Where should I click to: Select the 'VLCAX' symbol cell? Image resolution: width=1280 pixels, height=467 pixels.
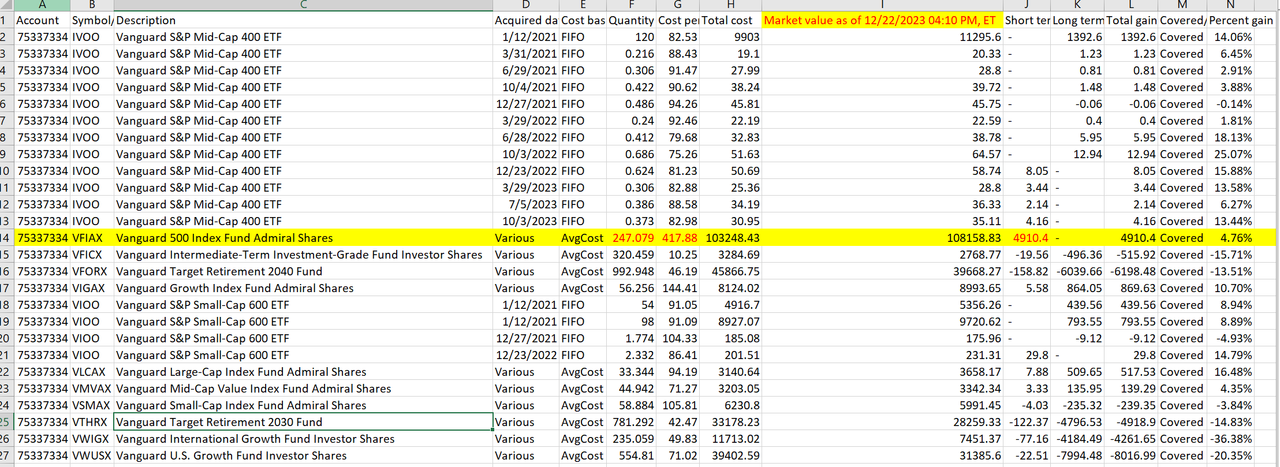point(91,372)
